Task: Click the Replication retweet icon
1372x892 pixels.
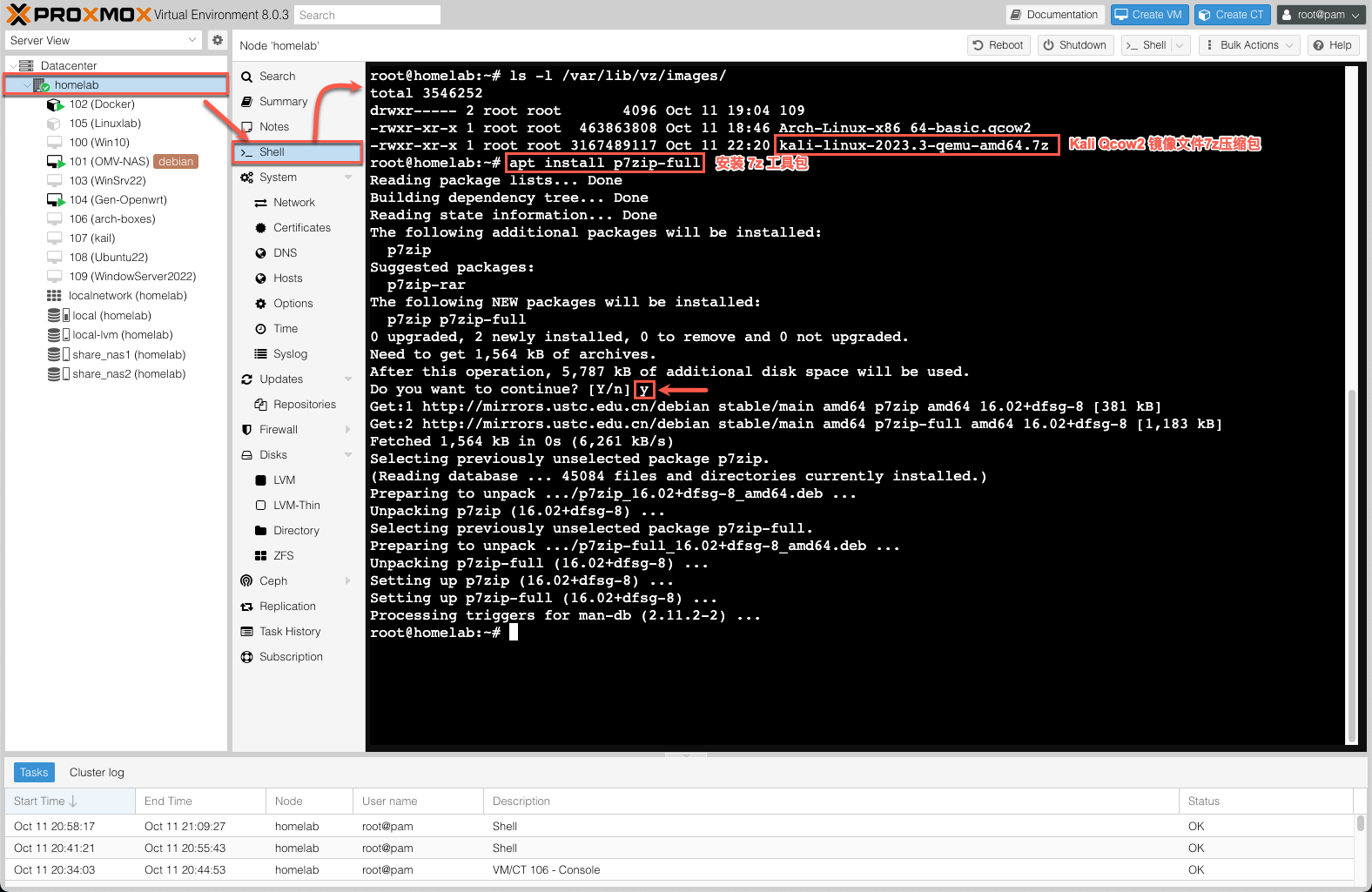Action: pos(247,607)
